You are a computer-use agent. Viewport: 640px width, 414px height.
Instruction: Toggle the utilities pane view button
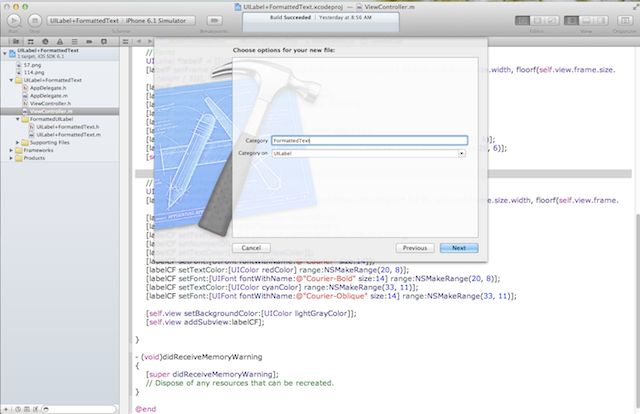click(x=601, y=20)
